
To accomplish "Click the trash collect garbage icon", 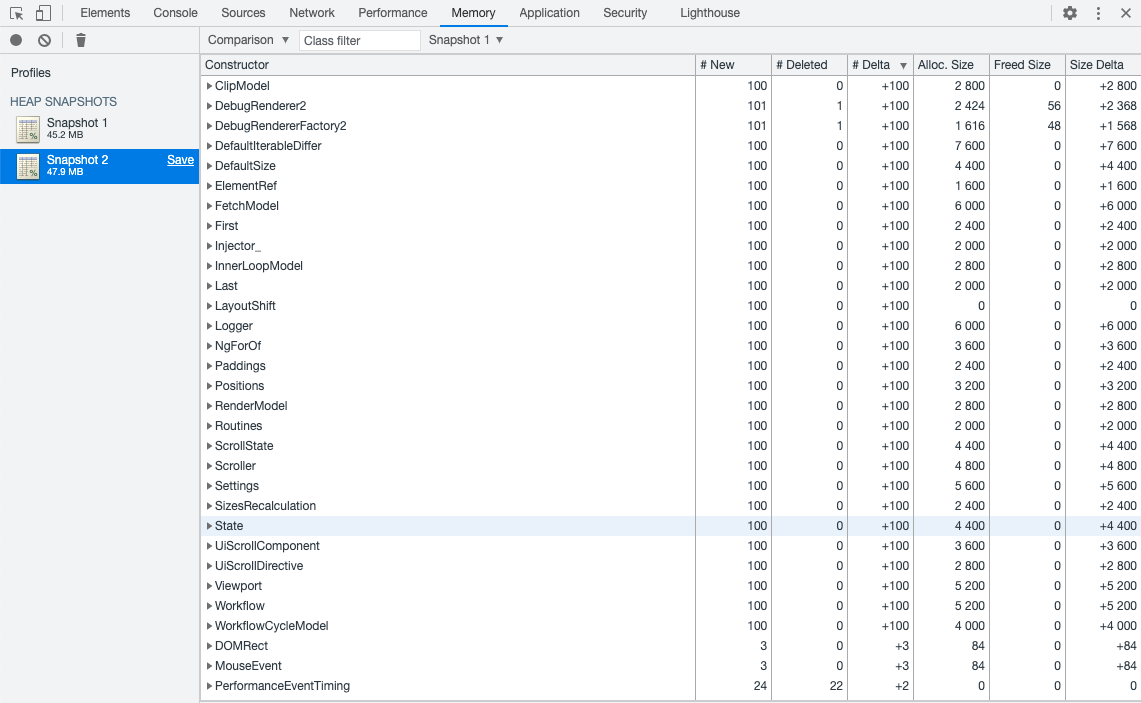I will (x=81, y=40).
